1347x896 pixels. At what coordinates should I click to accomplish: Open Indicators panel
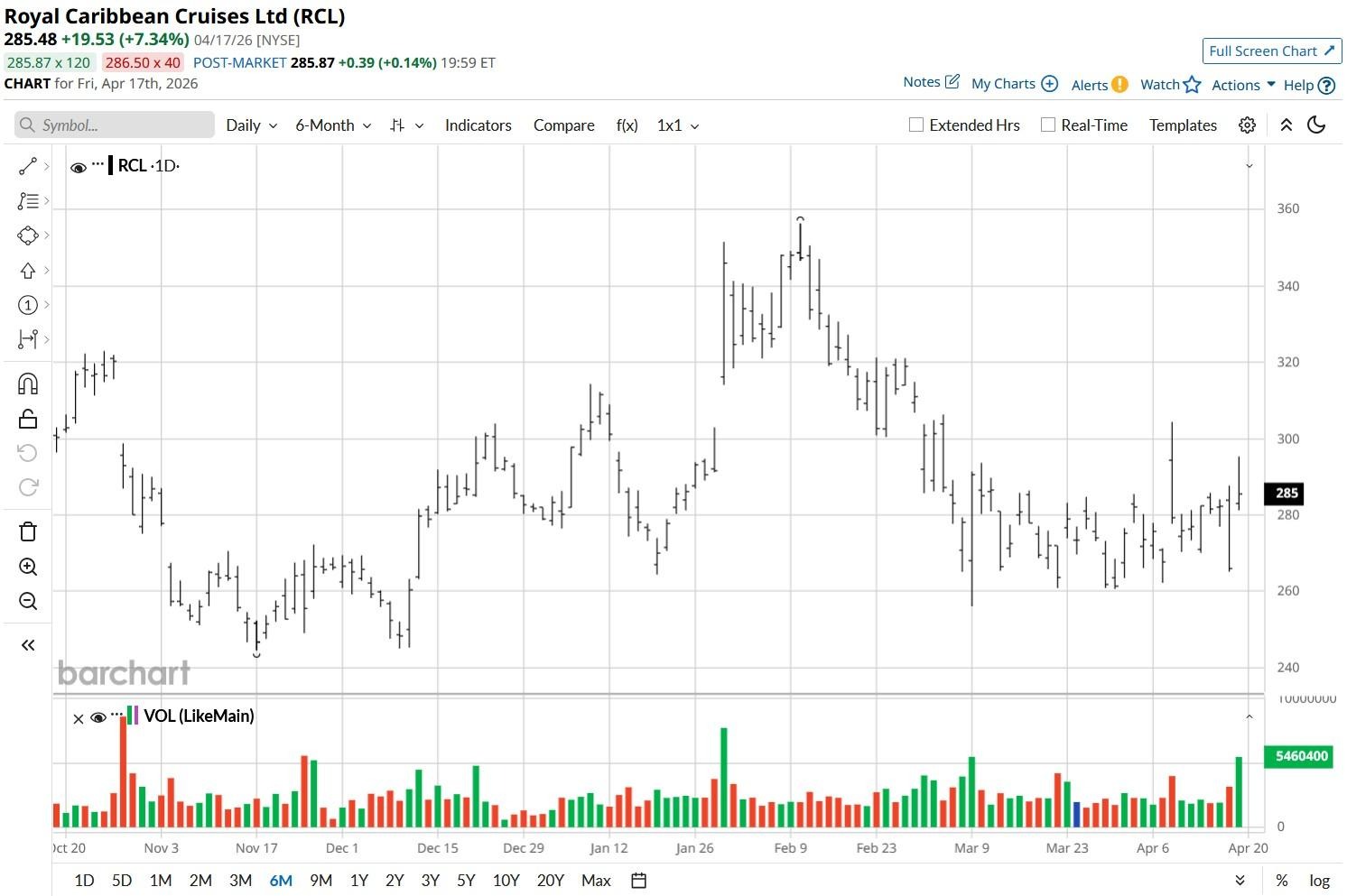point(478,125)
